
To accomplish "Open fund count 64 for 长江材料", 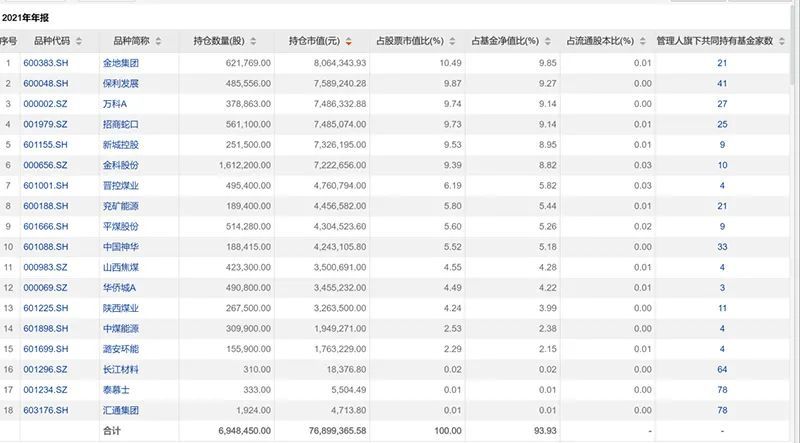I will pos(722,369).
